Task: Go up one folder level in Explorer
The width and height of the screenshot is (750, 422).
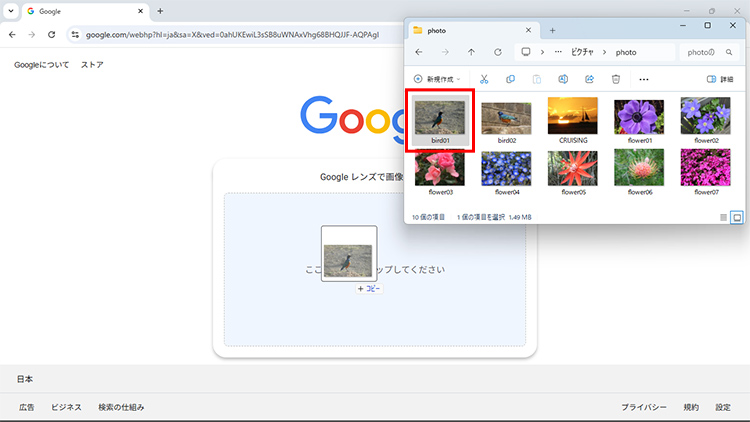Action: click(471, 51)
